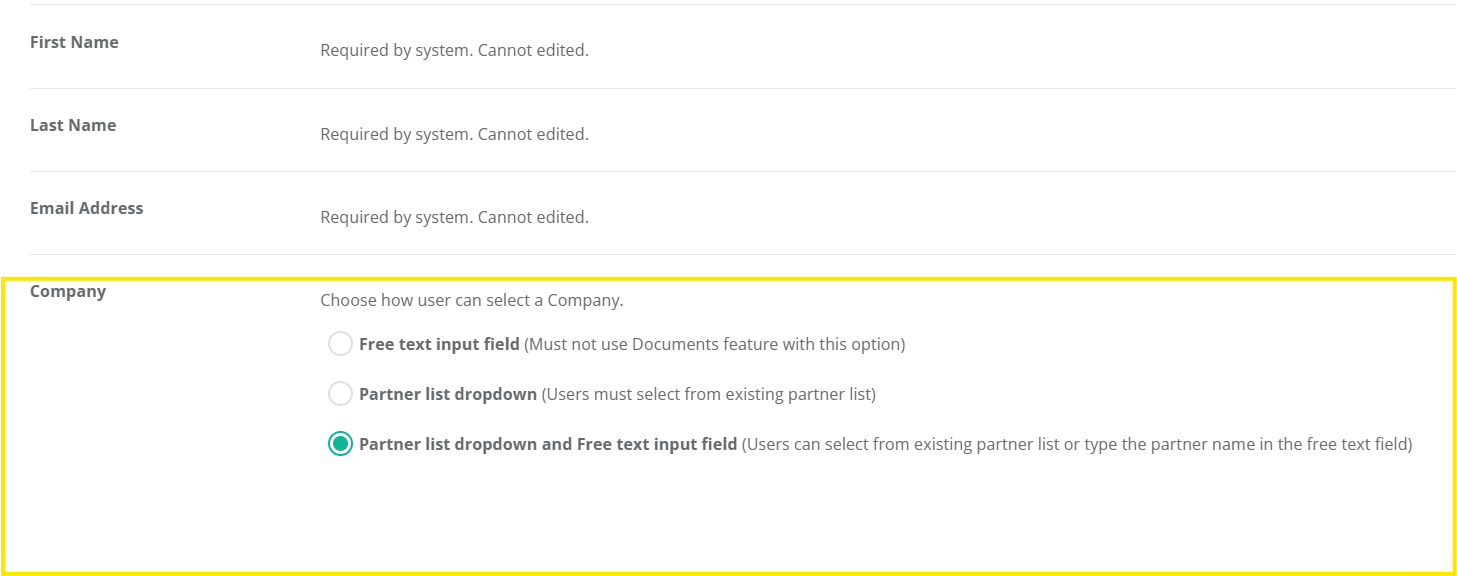1457x576 pixels.
Task: Click the Users can select or type hint text
Action: click(x=1076, y=443)
